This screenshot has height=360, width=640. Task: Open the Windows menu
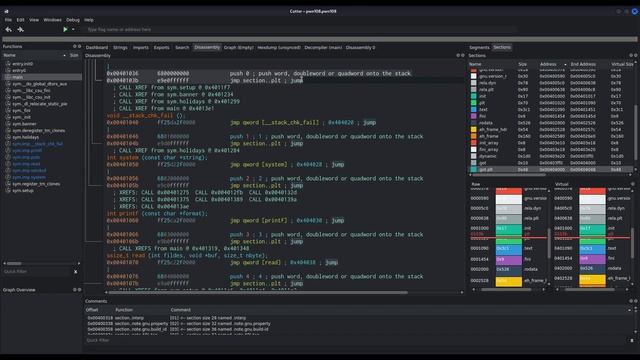click(52, 20)
